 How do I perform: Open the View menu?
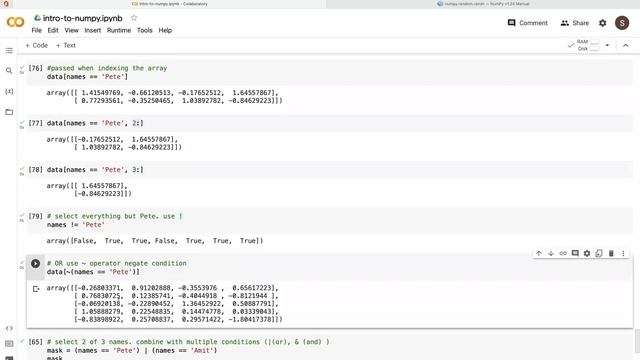tap(71, 30)
